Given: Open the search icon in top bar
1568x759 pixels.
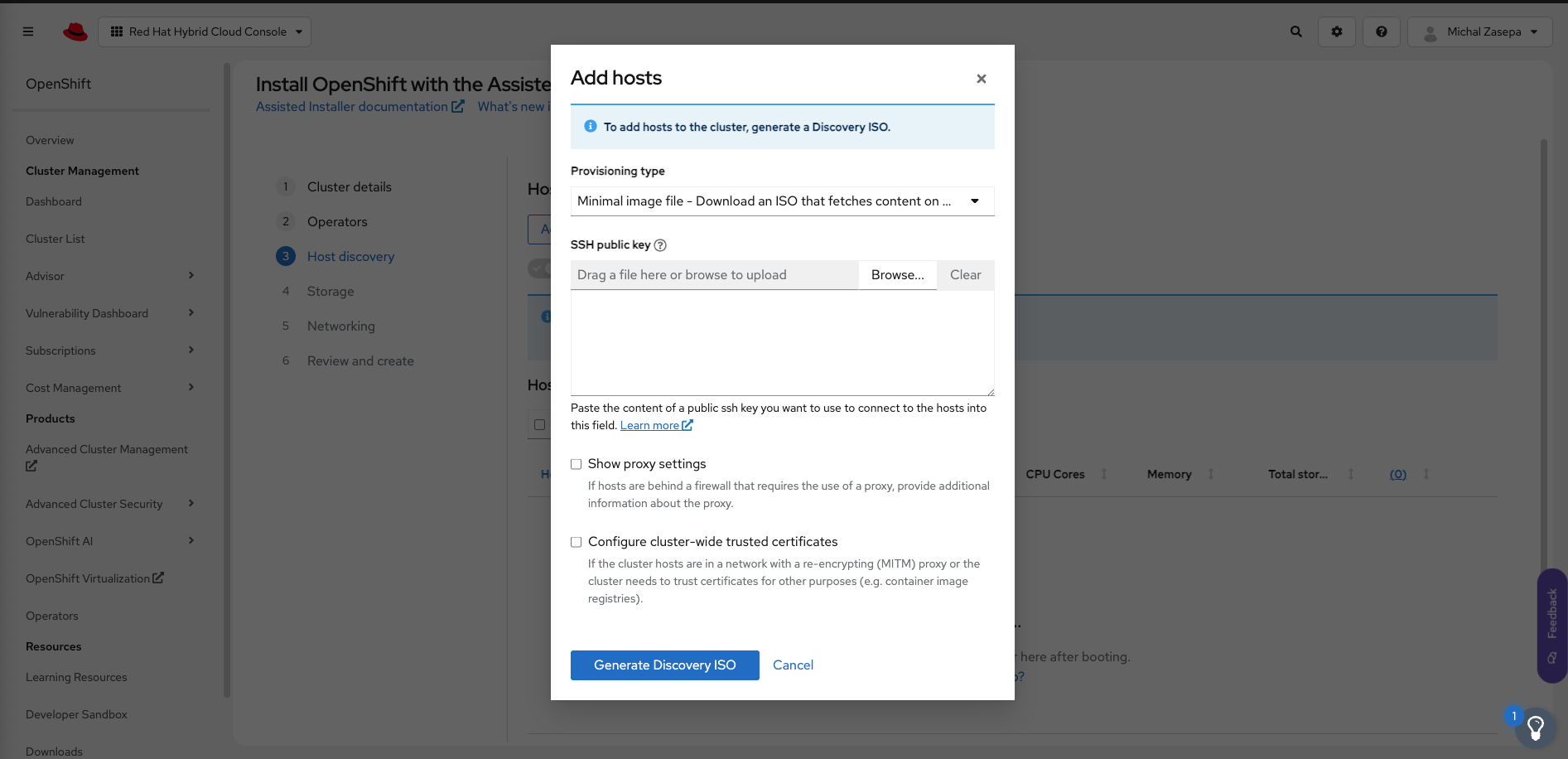Looking at the screenshot, I should (1295, 31).
